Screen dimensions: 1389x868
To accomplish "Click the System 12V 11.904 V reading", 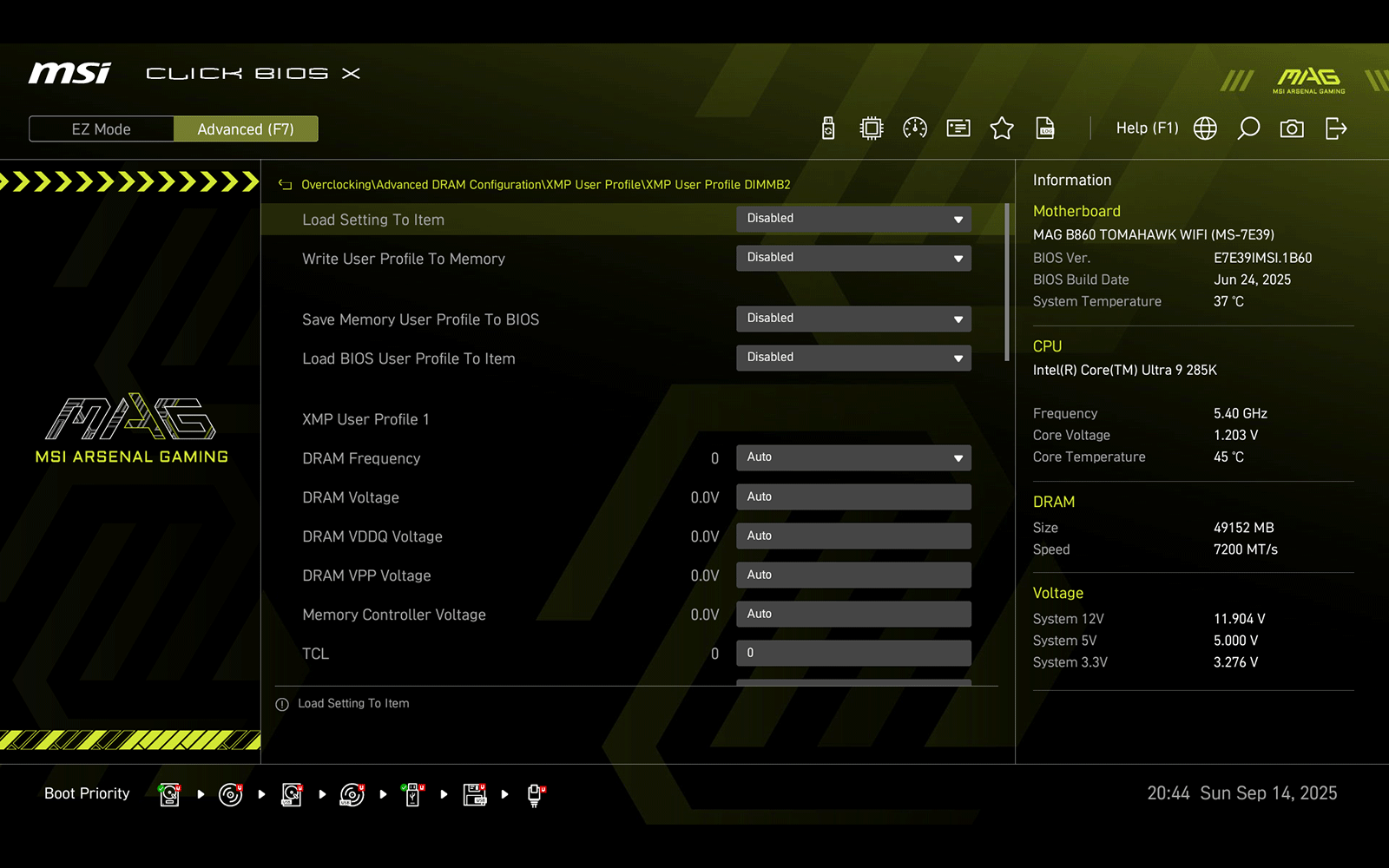I will pos(1240,620).
